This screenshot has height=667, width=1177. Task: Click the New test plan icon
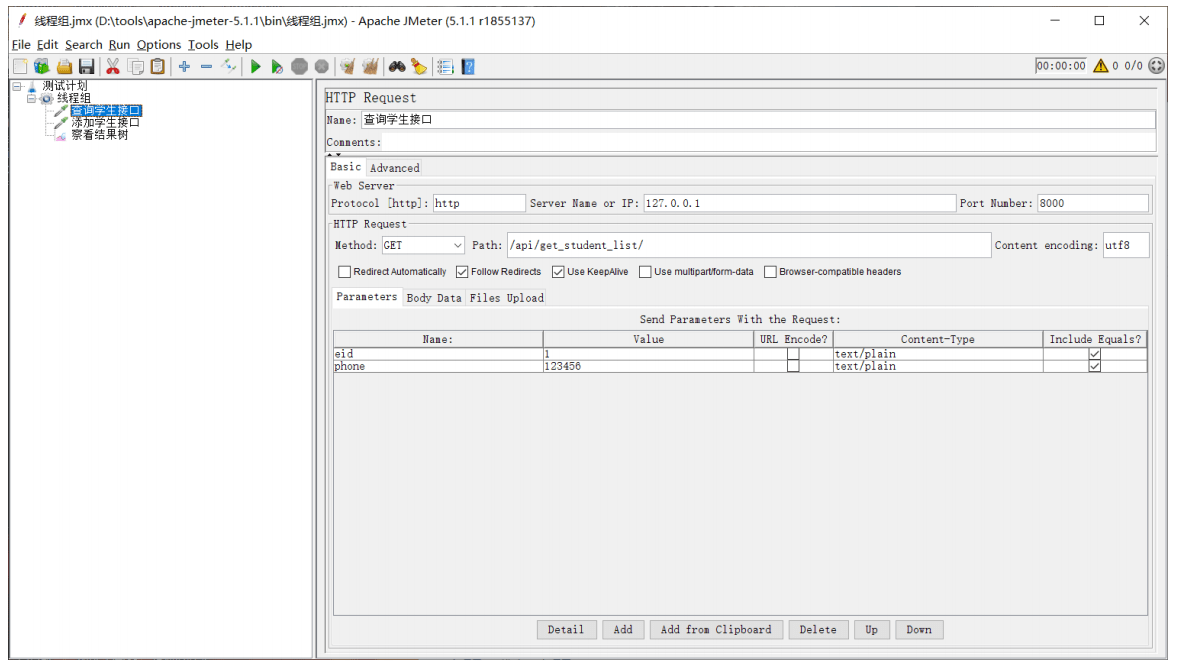20,67
